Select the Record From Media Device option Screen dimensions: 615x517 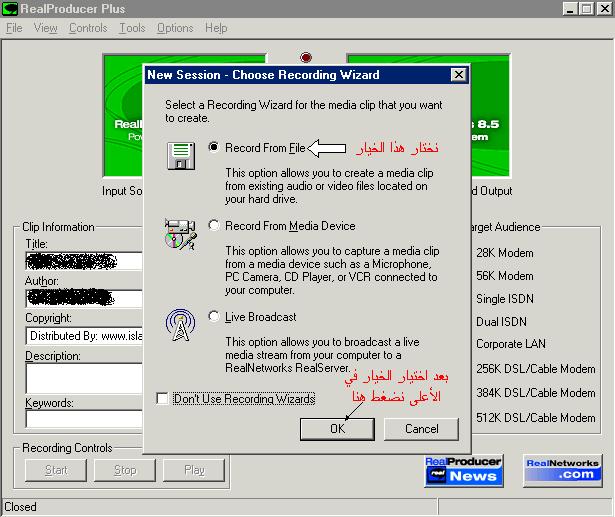pos(214,226)
